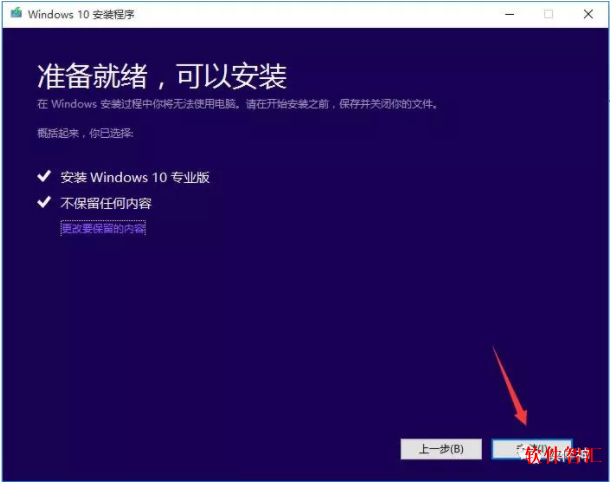Image resolution: width=610 pixels, height=484 pixels.
Task: Click the heading 准备就绪，可以安装
Action: (162, 76)
